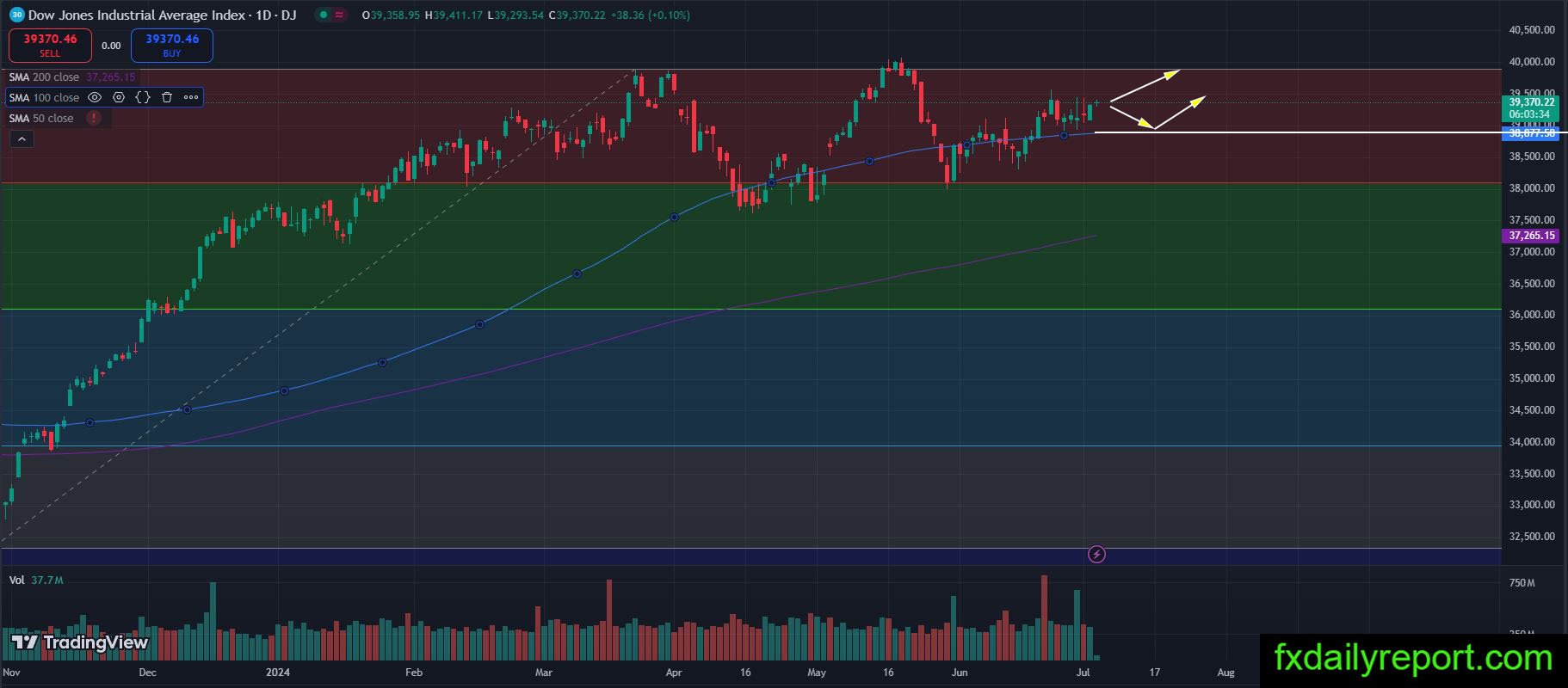
Task: Collapse the indicator legend with the chevron
Action: point(22,138)
